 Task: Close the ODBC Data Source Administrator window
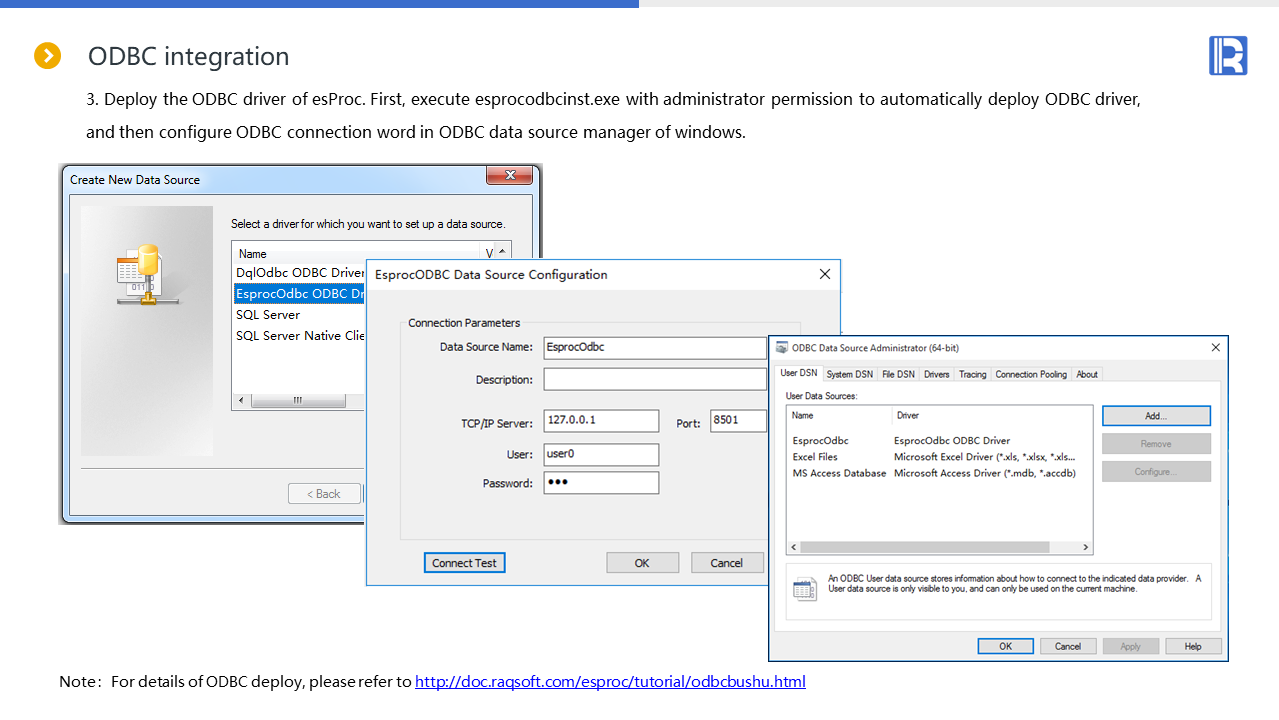[1216, 348]
